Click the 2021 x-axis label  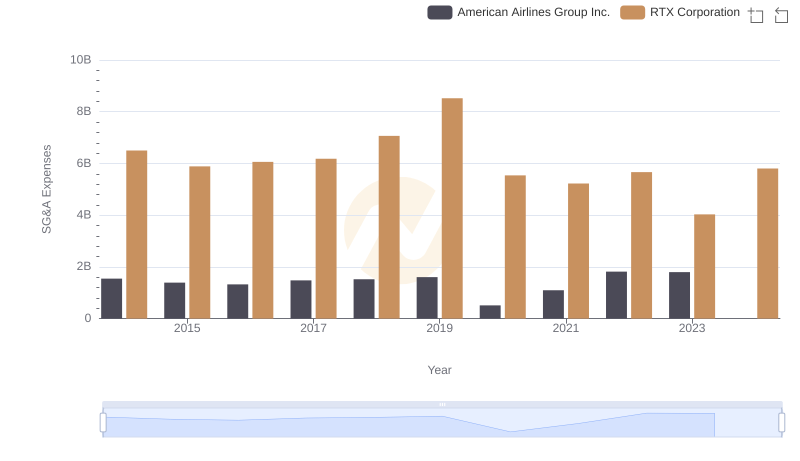tap(566, 328)
